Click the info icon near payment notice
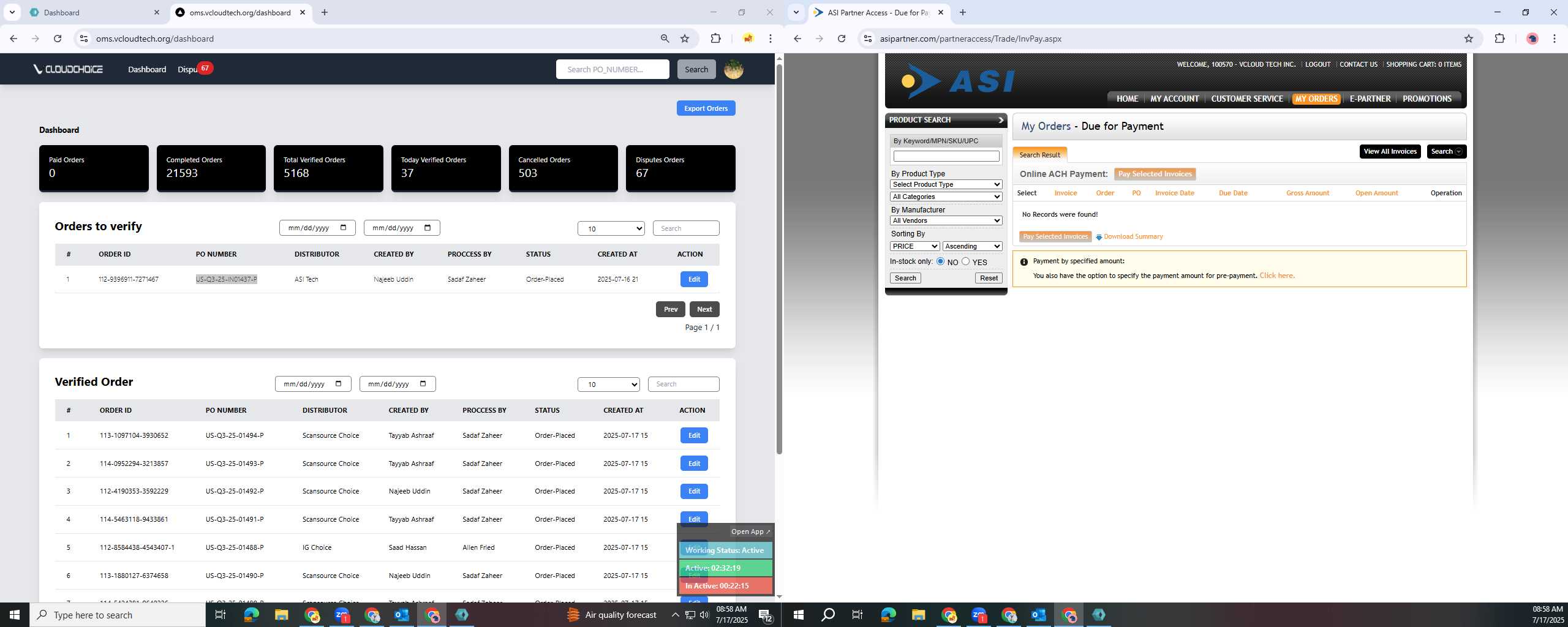Viewport: 1568px width, 627px height. pyautogui.click(x=1023, y=261)
